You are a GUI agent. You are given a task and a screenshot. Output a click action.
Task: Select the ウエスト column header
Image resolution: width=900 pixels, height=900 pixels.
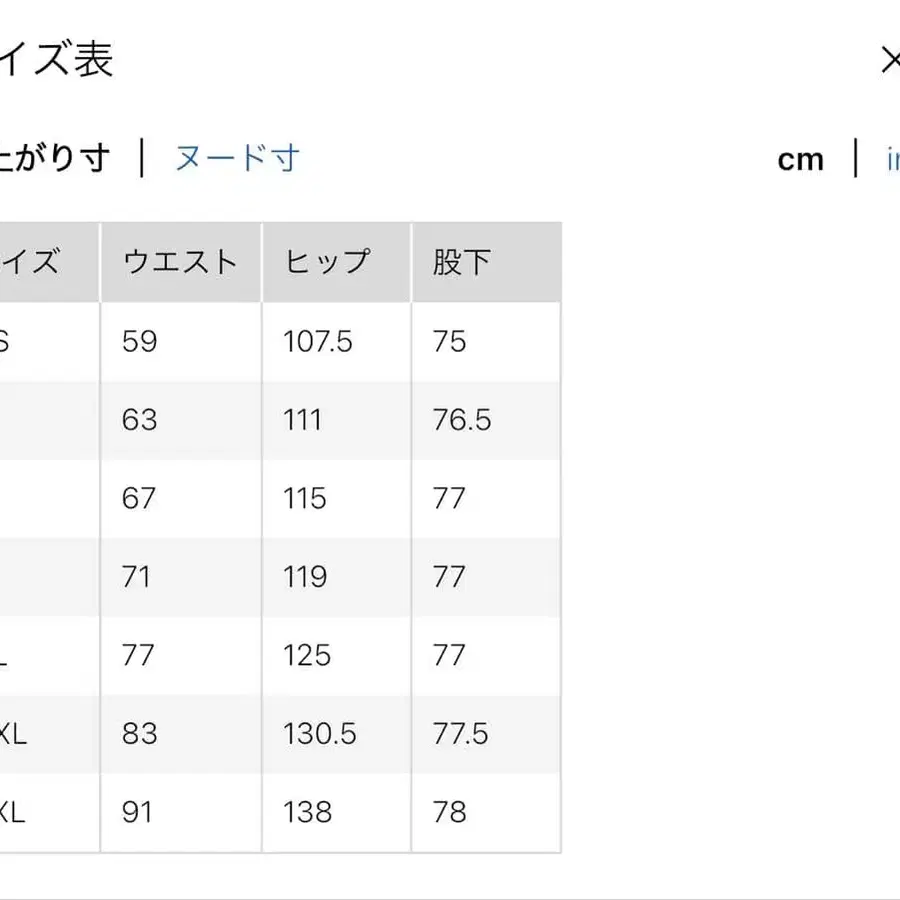tap(180, 260)
